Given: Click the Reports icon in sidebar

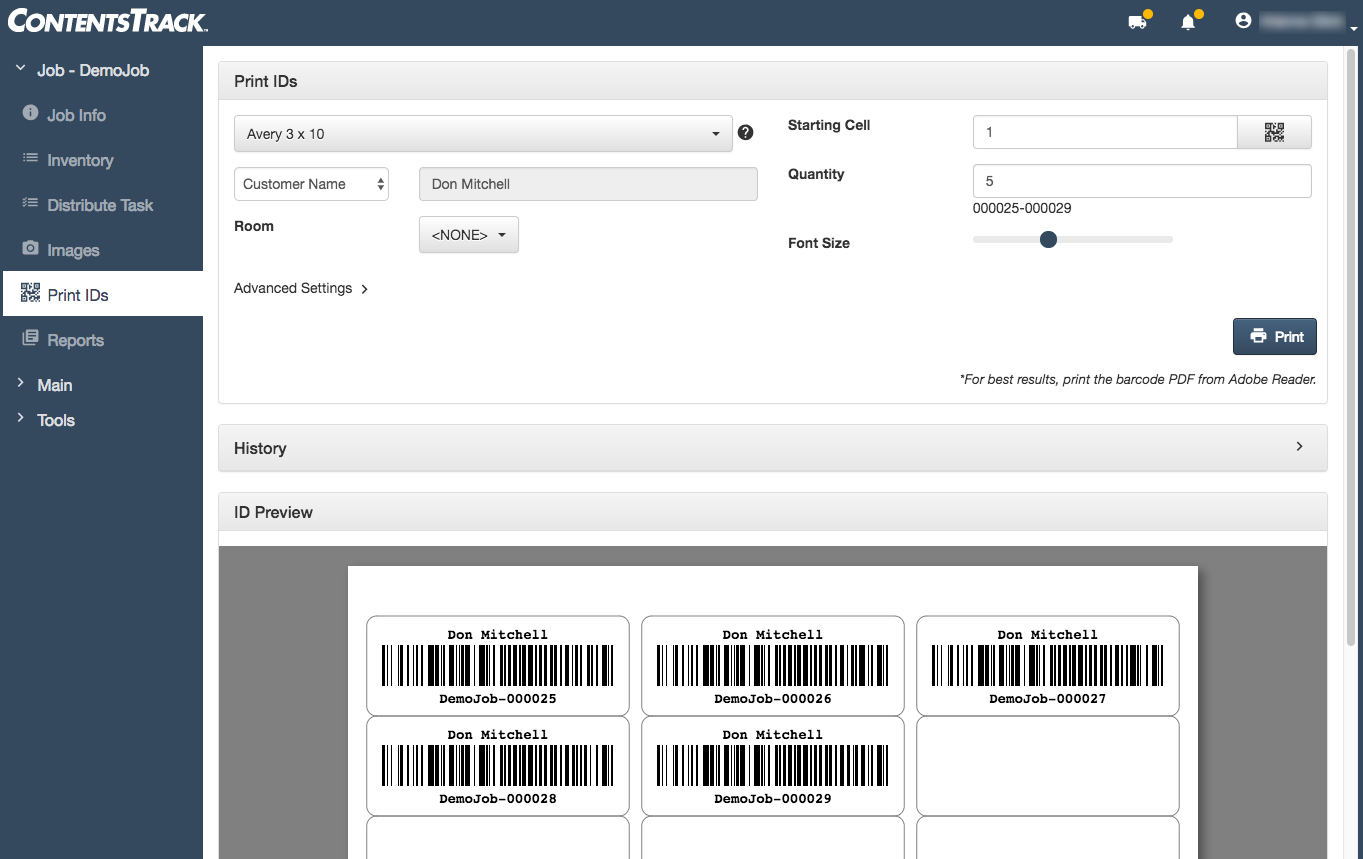Looking at the screenshot, I should coord(30,339).
